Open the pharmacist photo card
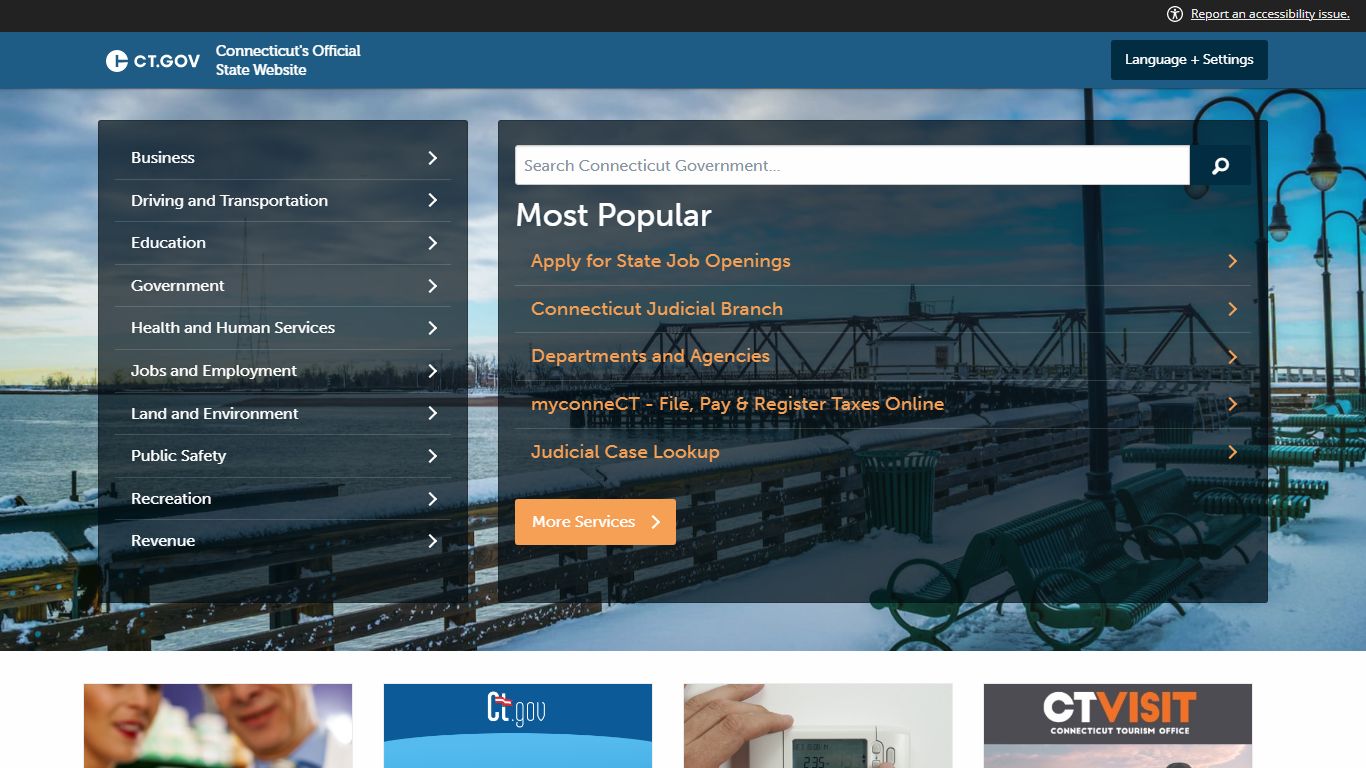Screen dimensions: 1366x768 (x=218, y=726)
